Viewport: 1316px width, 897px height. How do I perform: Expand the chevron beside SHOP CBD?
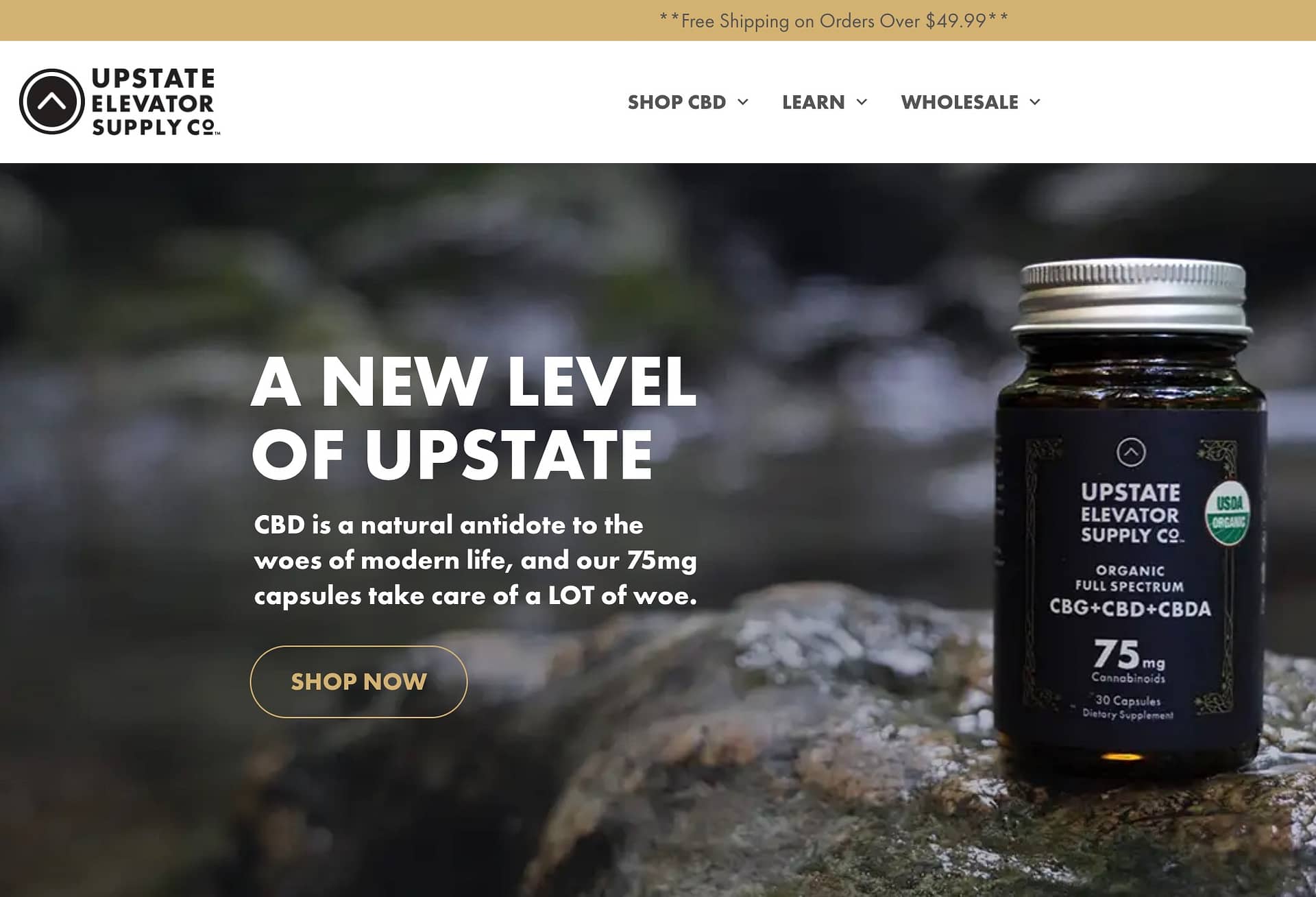pos(743,102)
